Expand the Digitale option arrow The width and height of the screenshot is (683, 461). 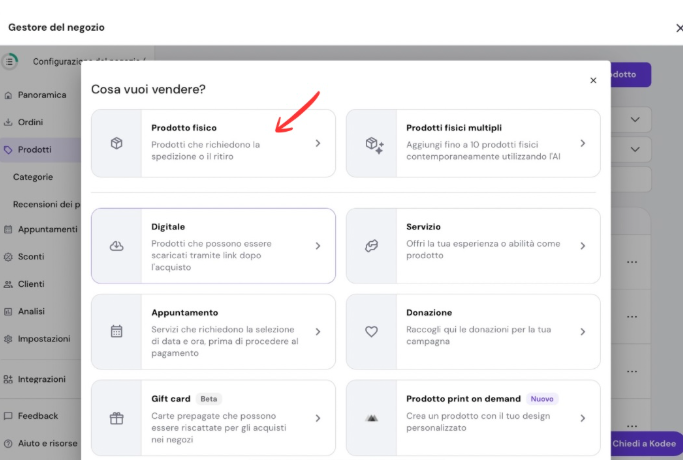[318, 246]
